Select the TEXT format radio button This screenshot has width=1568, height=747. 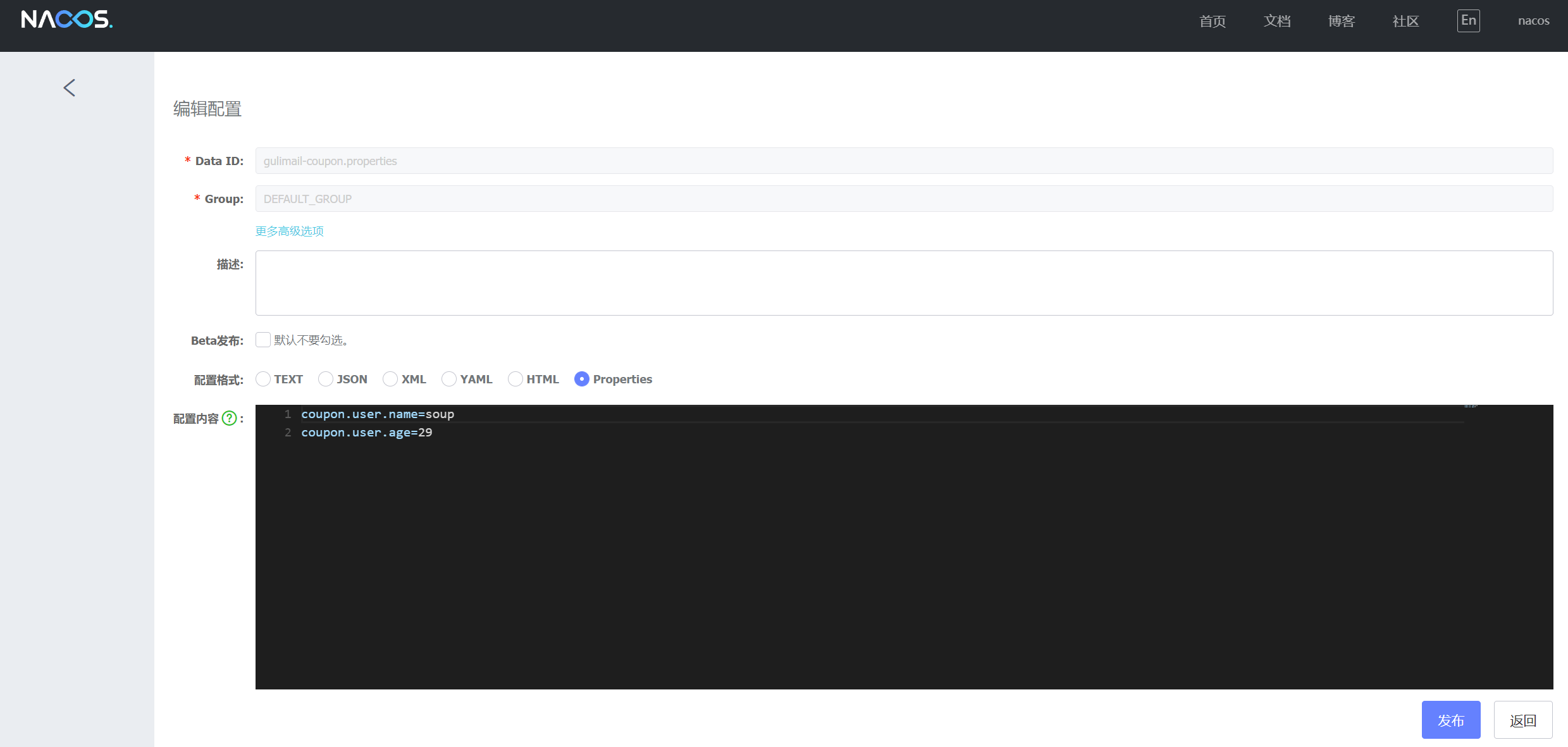pyautogui.click(x=263, y=379)
